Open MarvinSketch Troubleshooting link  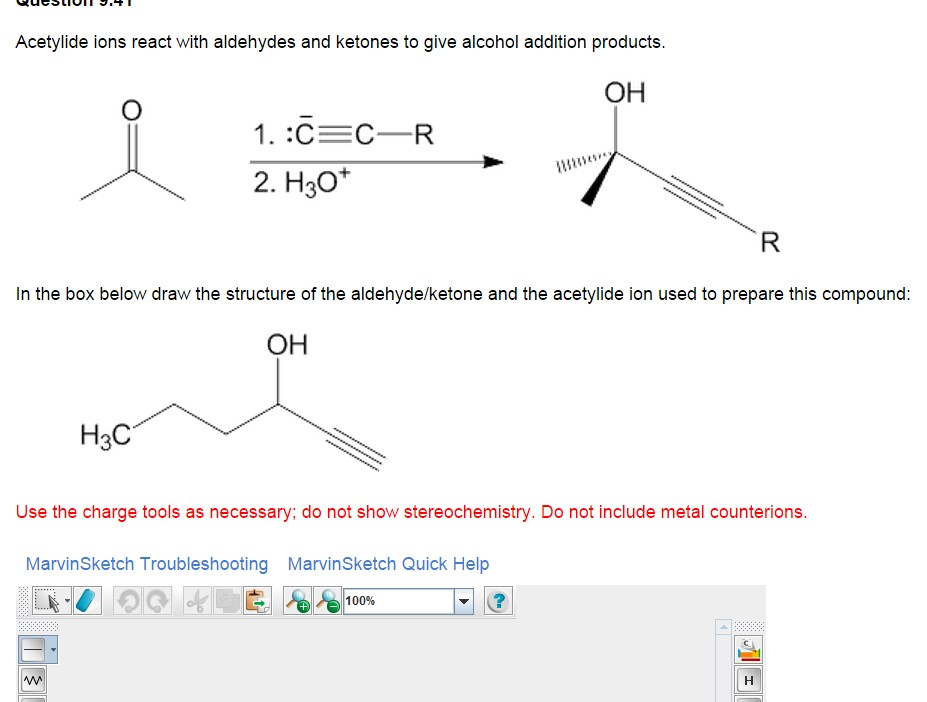coord(146,564)
